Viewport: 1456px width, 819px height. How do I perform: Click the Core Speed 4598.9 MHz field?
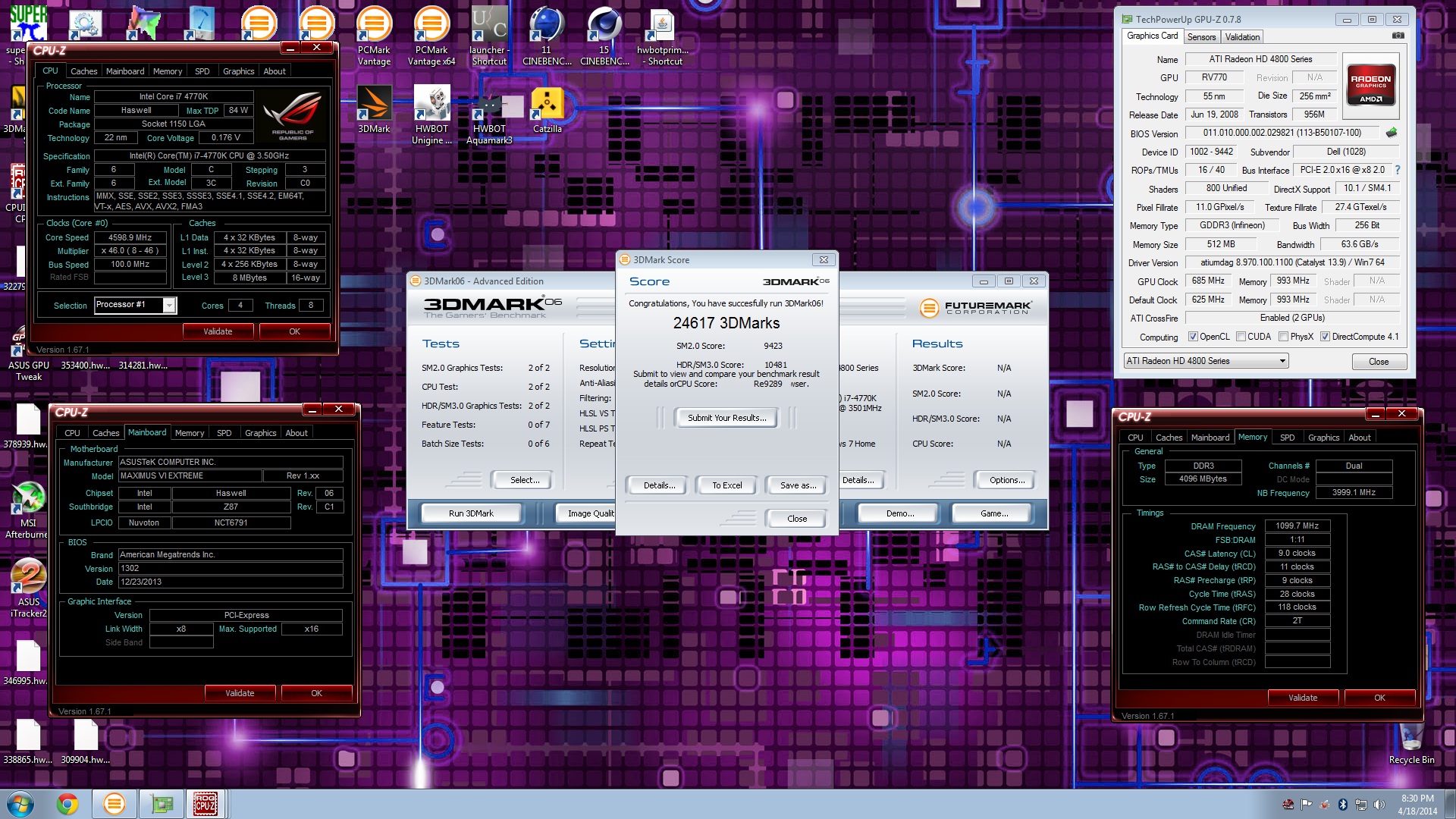[x=130, y=237]
